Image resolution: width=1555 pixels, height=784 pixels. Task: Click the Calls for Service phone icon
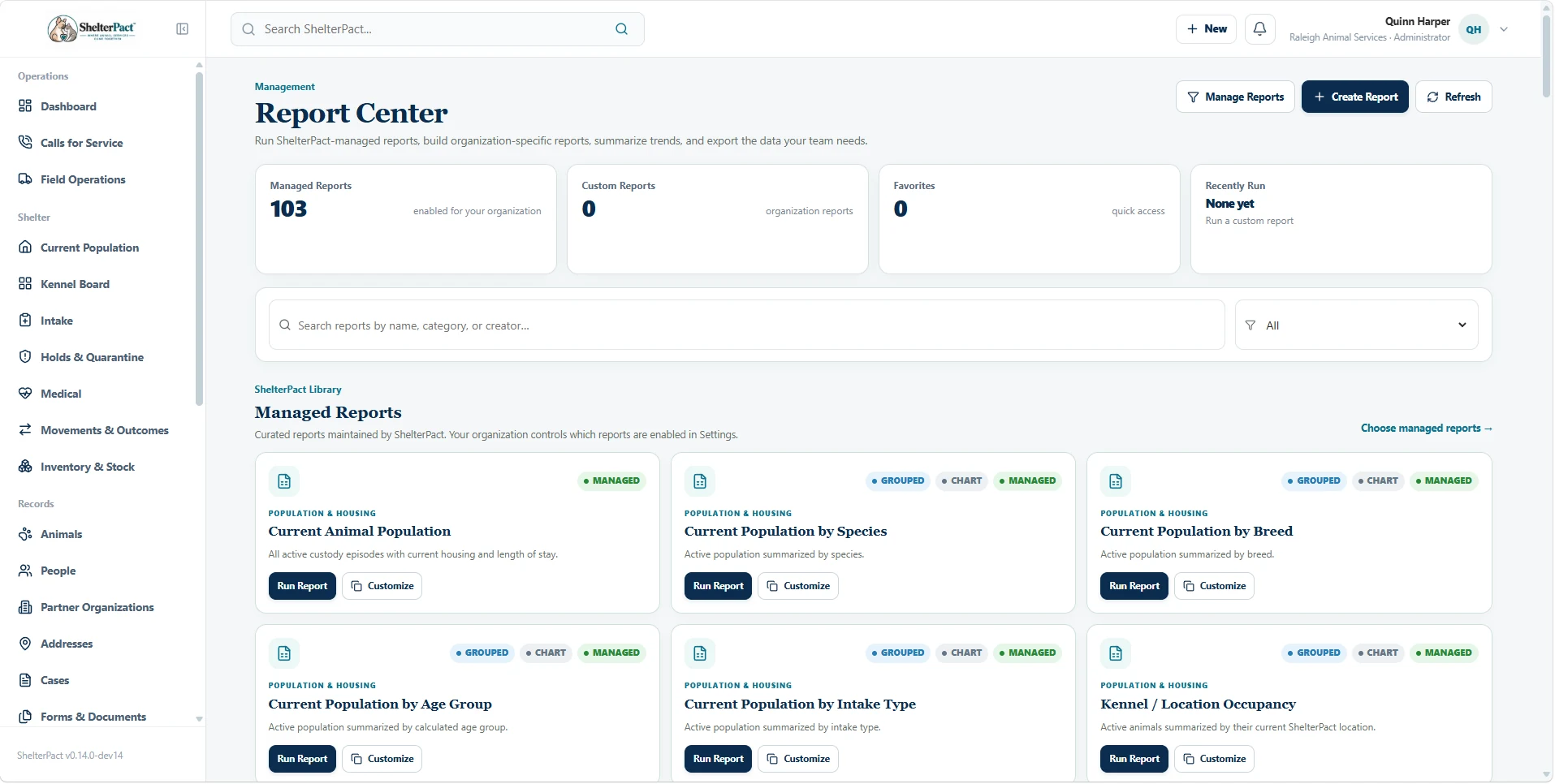[x=25, y=143]
